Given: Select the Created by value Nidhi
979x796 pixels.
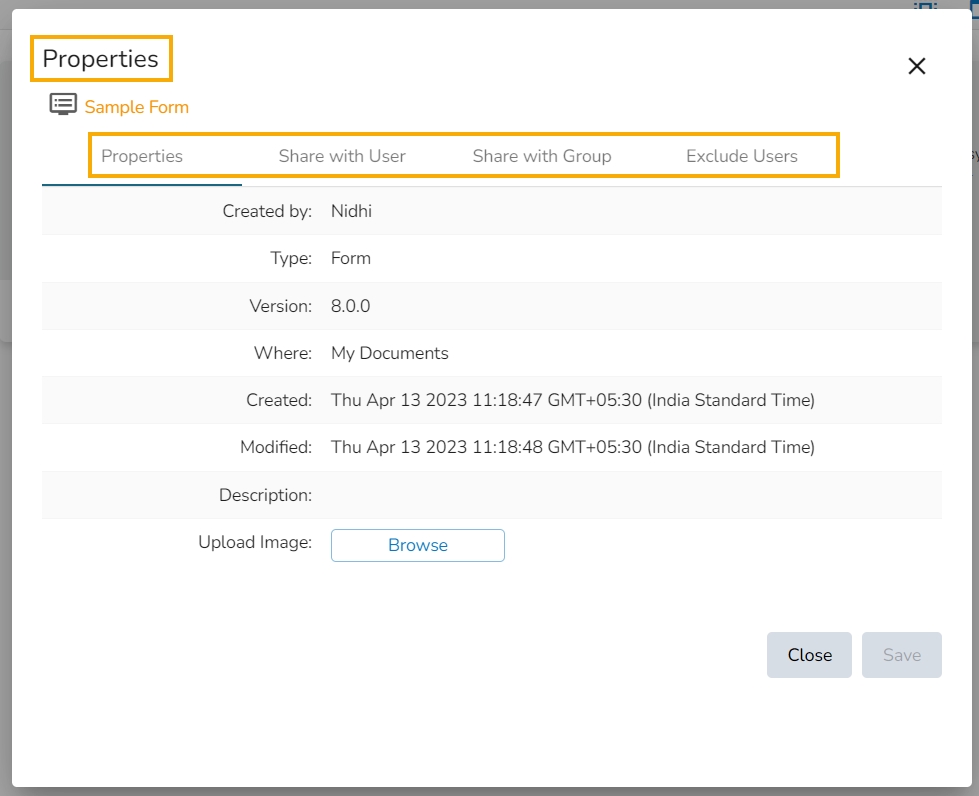Looking at the screenshot, I should (352, 211).
